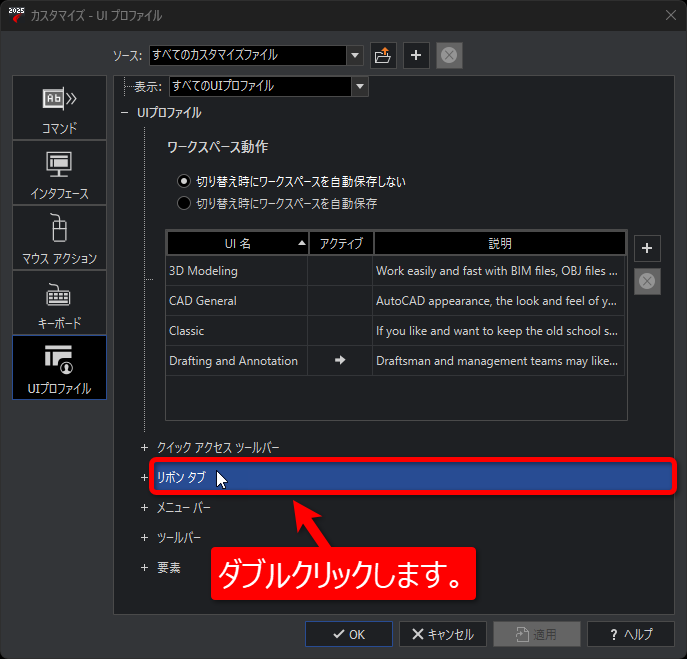Select クイック アクセス ツールバー tree item

coord(218,447)
